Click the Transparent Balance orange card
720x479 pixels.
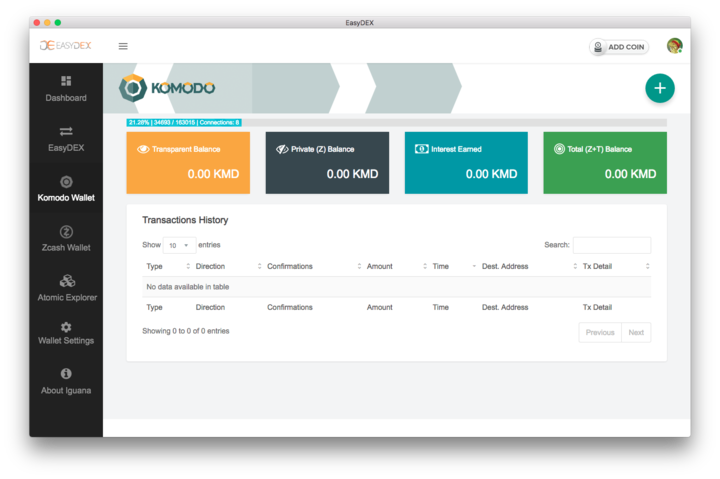coord(188,163)
